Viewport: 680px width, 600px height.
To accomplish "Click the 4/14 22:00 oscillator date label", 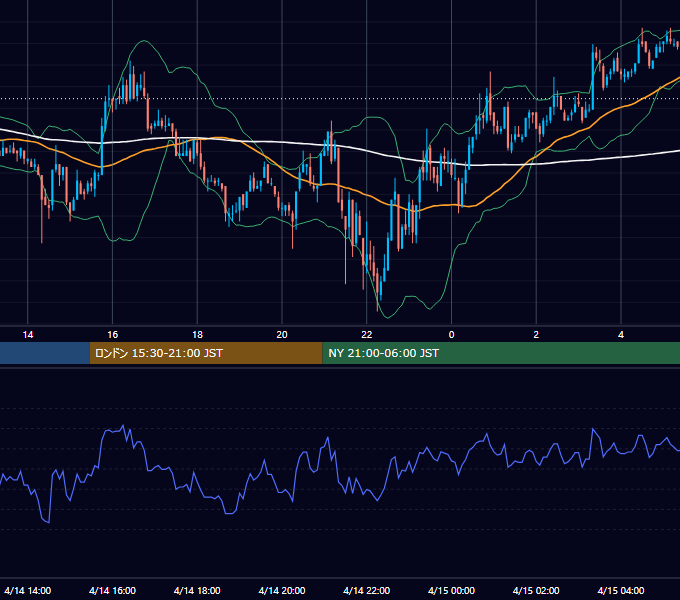I will point(367,590).
